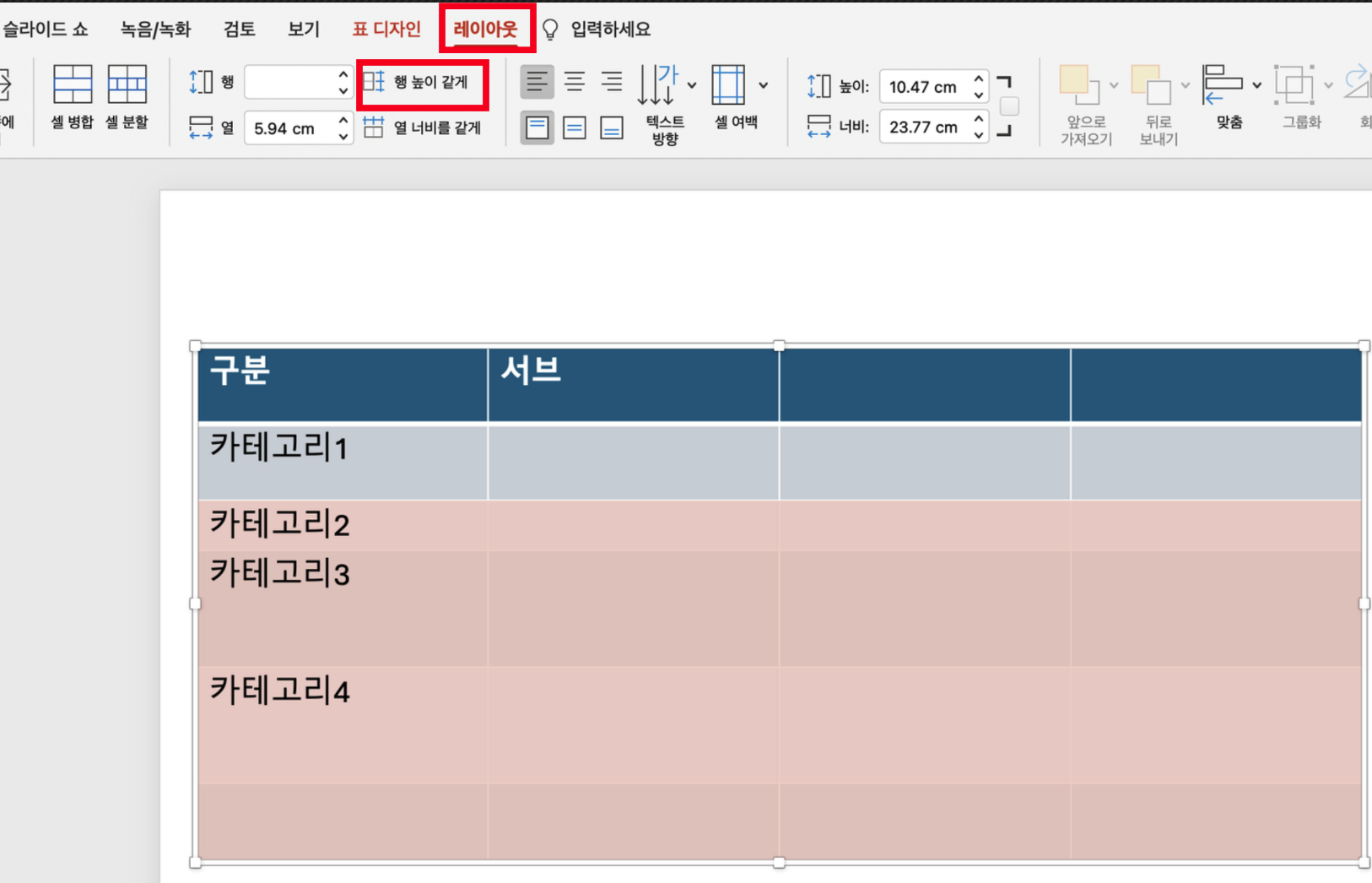The image size is (1372, 883).
Task: Click the row height 행 input field
Action: 290,82
